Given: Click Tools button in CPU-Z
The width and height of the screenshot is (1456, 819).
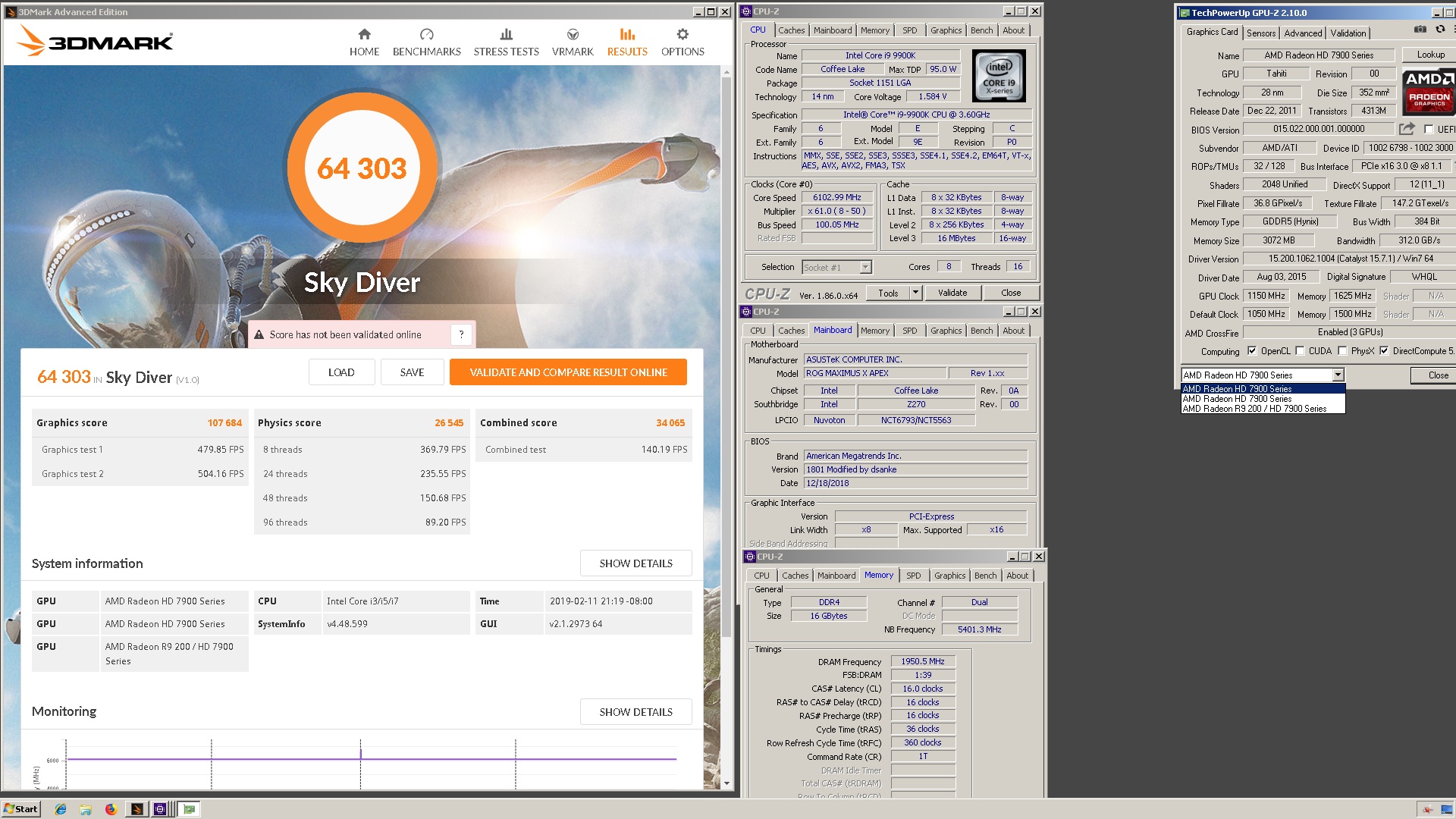Looking at the screenshot, I should point(888,293).
